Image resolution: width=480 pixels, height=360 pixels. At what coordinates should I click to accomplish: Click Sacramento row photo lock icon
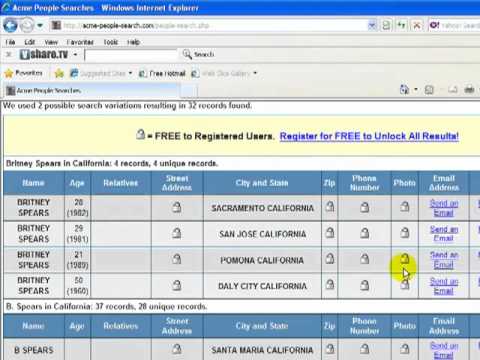pyautogui.click(x=405, y=207)
